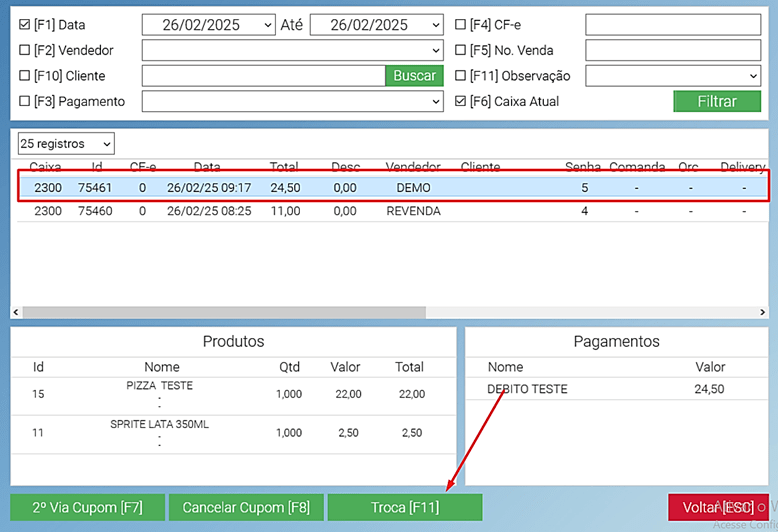Expand the Pagamento dropdown list
Screen dimensions: 778x532
click(x=435, y=101)
